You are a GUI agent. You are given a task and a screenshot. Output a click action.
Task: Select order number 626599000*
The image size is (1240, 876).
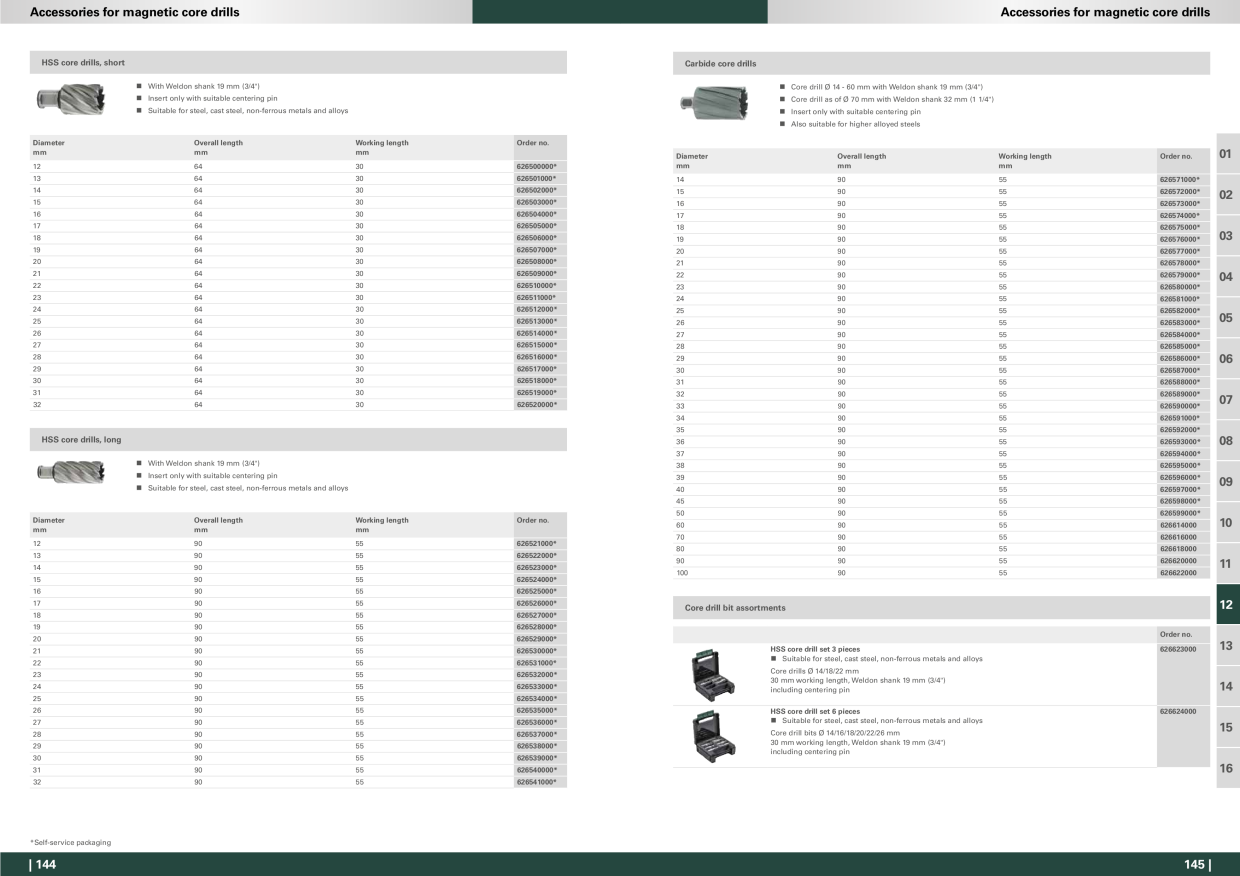(1180, 513)
